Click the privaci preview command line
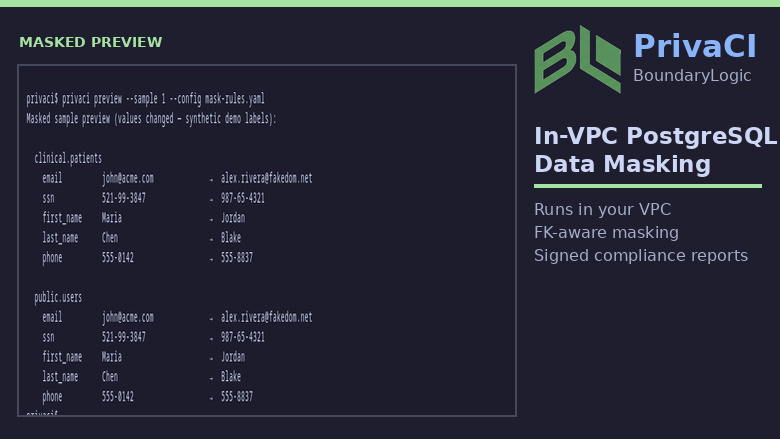The height and width of the screenshot is (439, 780). click(x=145, y=99)
